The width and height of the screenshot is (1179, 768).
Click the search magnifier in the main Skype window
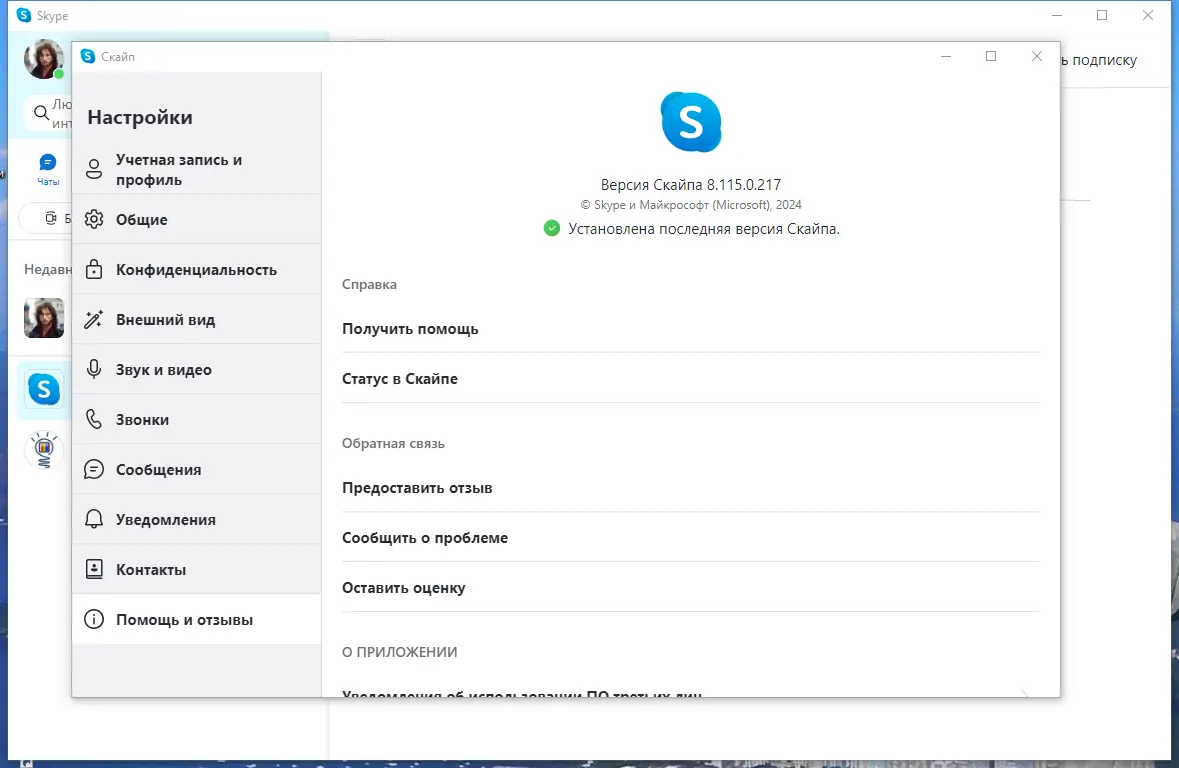pos(42,114)
